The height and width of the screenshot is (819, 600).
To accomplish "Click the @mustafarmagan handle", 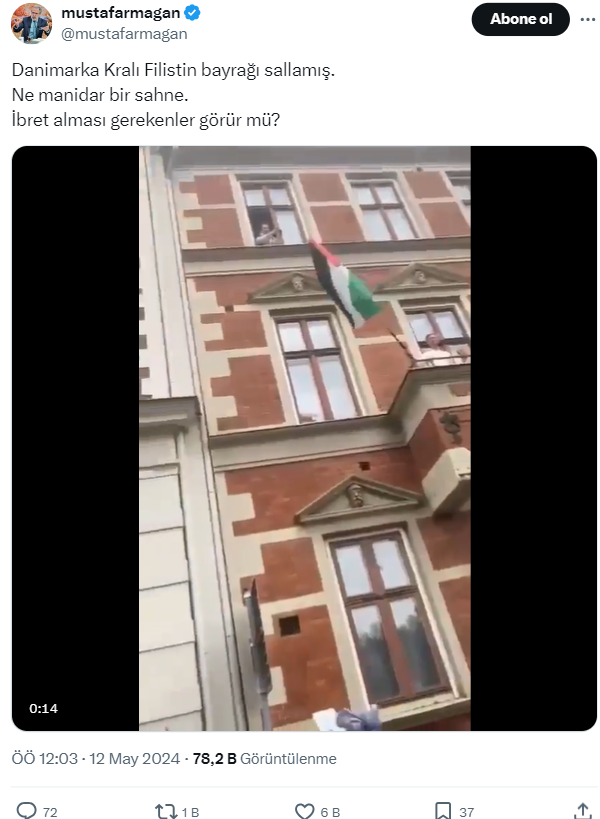I will click(124, 34).
